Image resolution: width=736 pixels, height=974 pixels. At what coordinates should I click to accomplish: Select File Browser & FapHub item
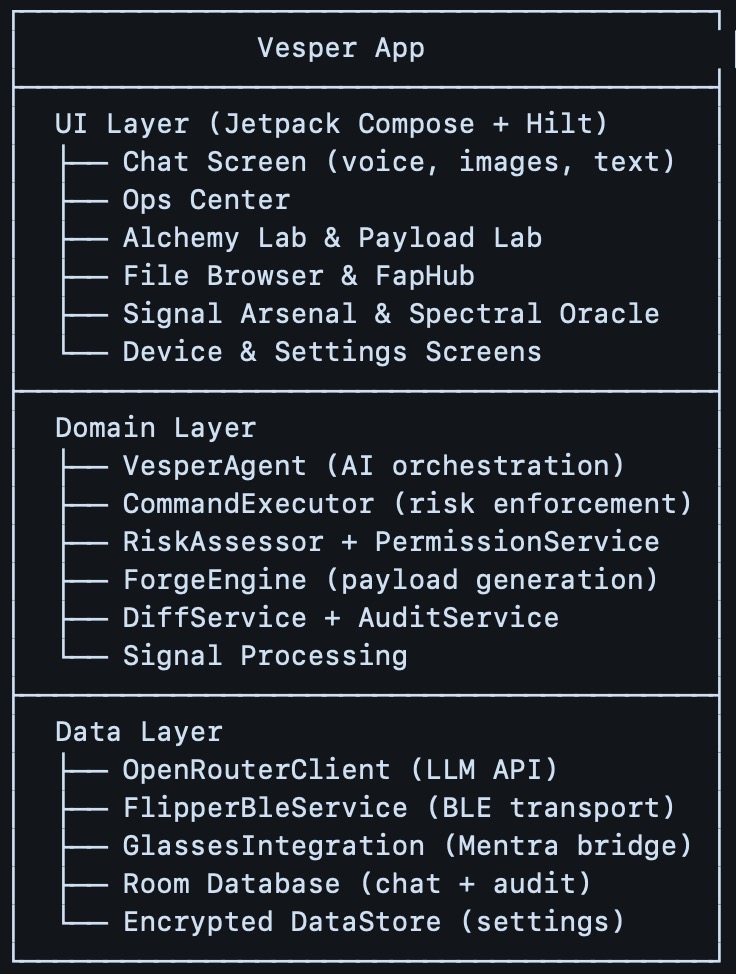coord(298,276)
